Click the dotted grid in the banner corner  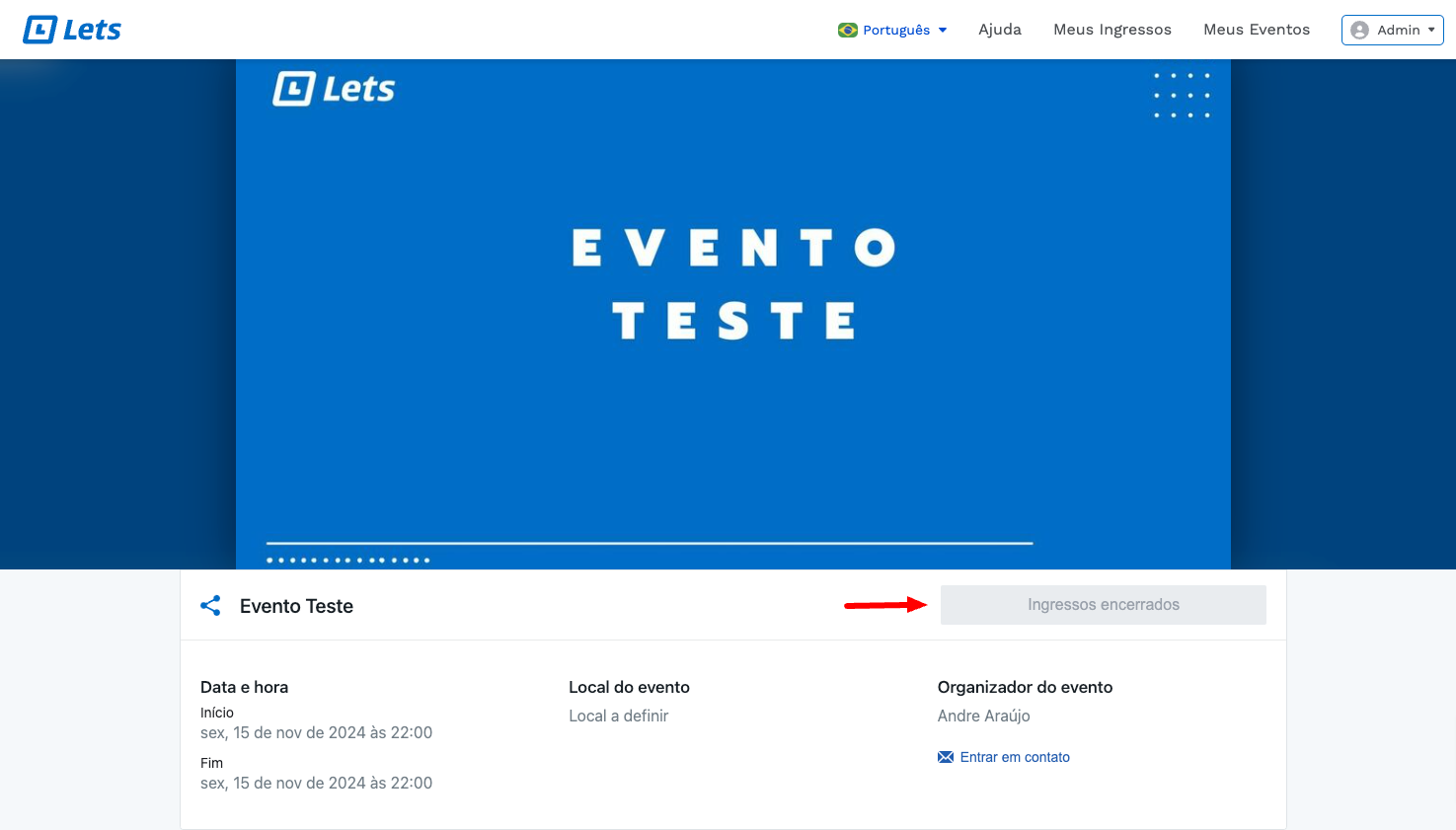(1182, 96)
